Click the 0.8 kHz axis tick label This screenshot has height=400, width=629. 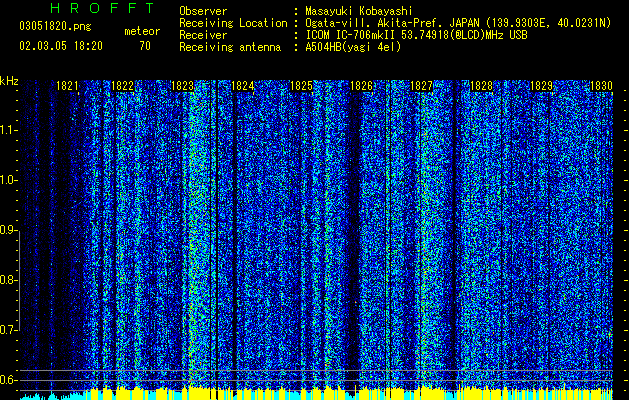tap(9, 280)
